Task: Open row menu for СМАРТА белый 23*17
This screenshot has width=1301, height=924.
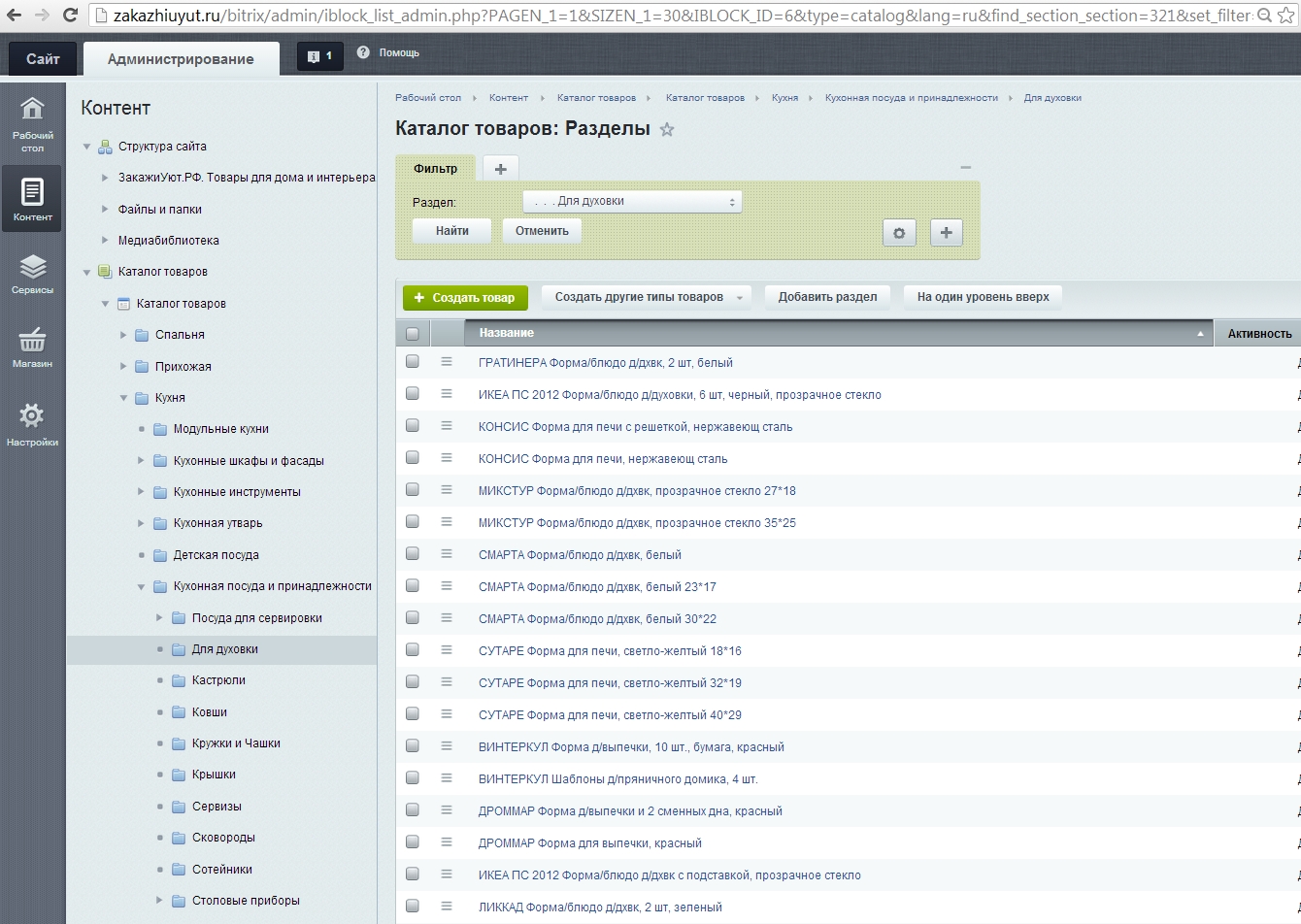Action: (447, 585)
